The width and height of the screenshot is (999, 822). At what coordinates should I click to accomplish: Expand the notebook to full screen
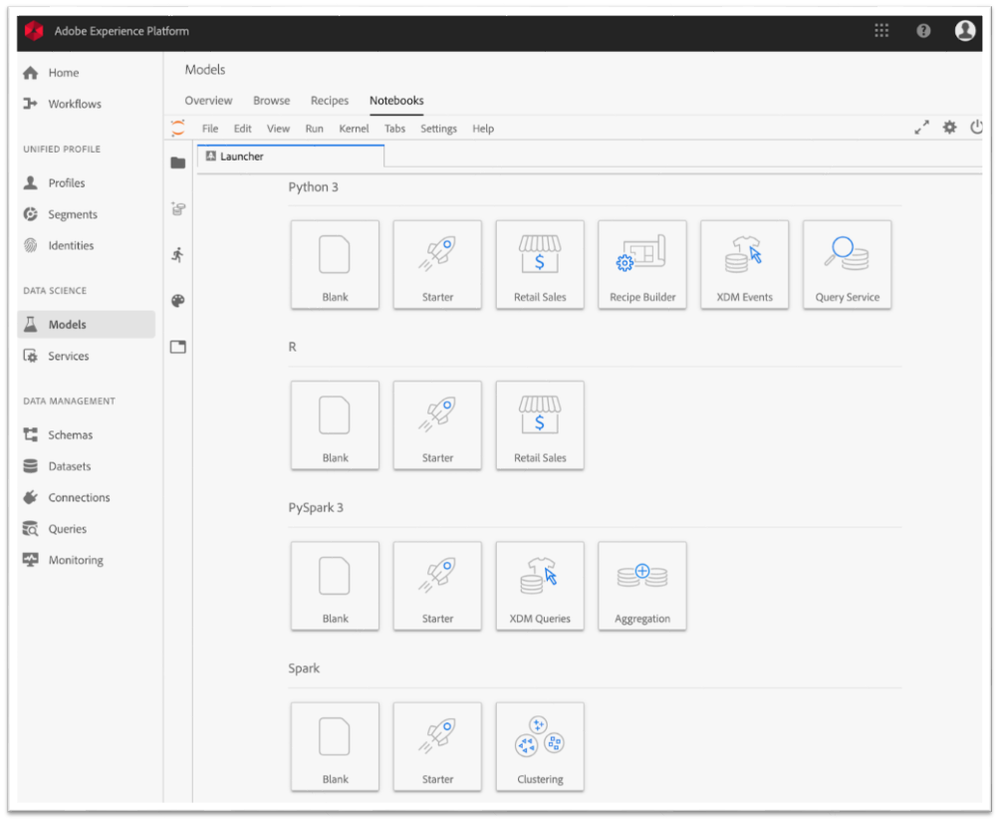(922, 127)
